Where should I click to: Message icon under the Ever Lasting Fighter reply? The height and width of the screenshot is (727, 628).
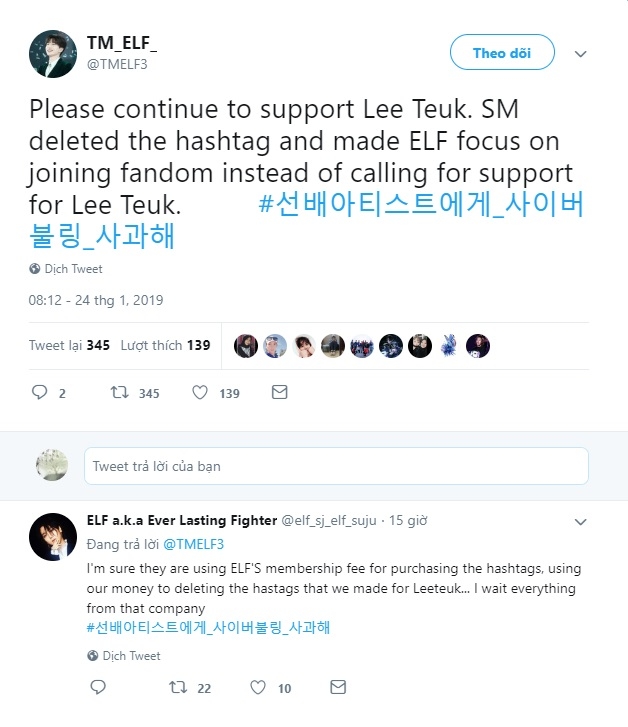[338, 687]
